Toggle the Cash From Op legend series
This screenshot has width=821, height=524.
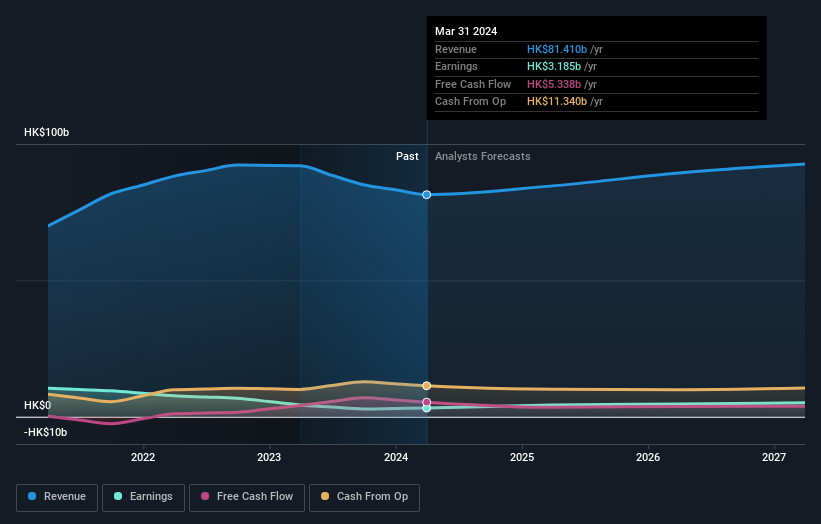click(x=364, y=497)
